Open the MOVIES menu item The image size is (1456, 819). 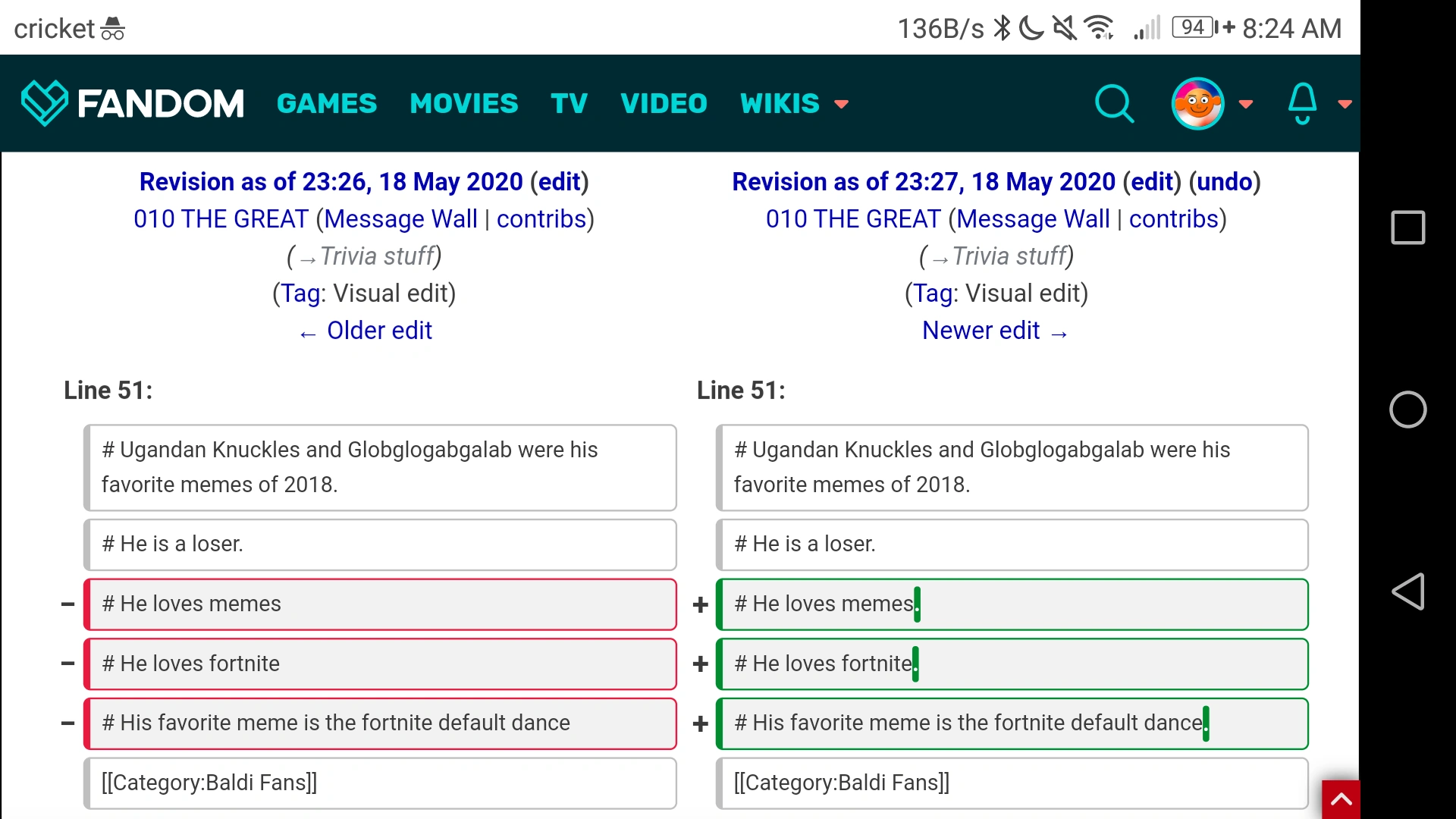[x=463, y=103]
